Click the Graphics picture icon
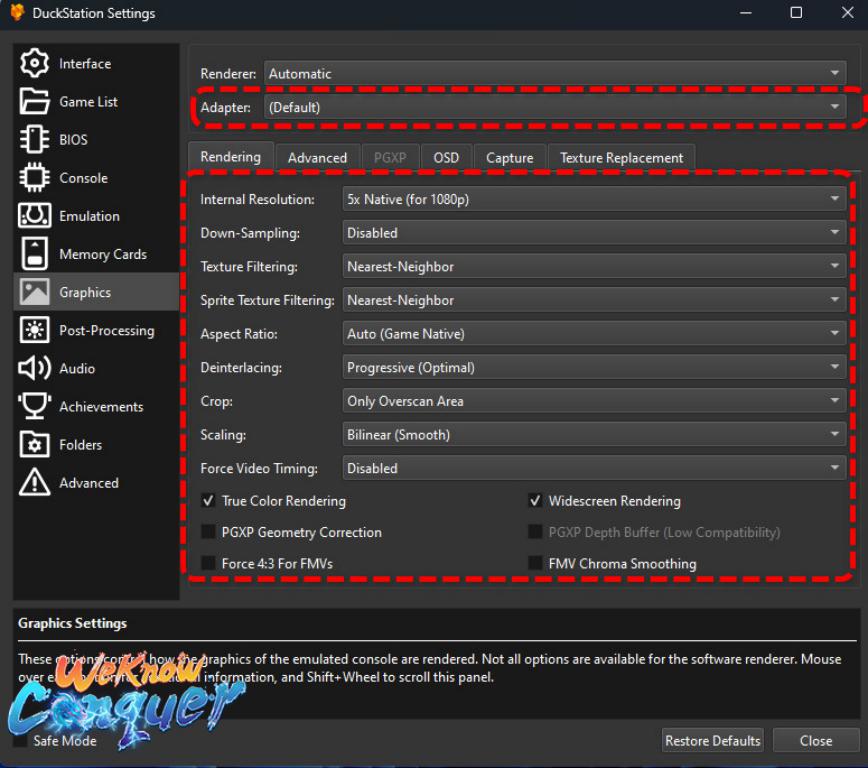This screenshot has width=868, height=768. tap(34, 292)
